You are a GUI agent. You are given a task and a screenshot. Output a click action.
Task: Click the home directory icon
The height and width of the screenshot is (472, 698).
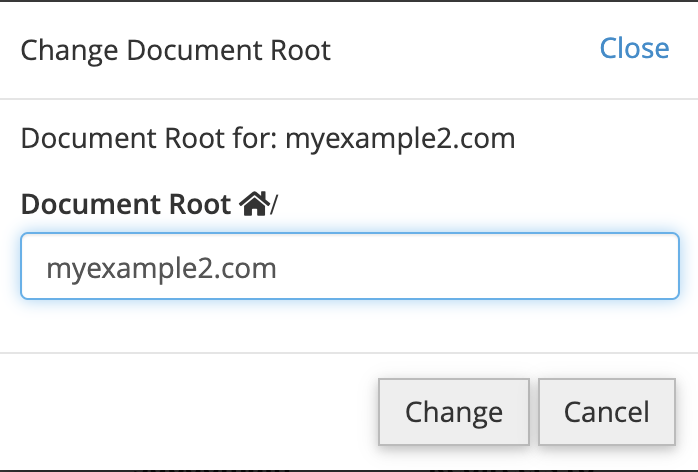pos(253,205)
